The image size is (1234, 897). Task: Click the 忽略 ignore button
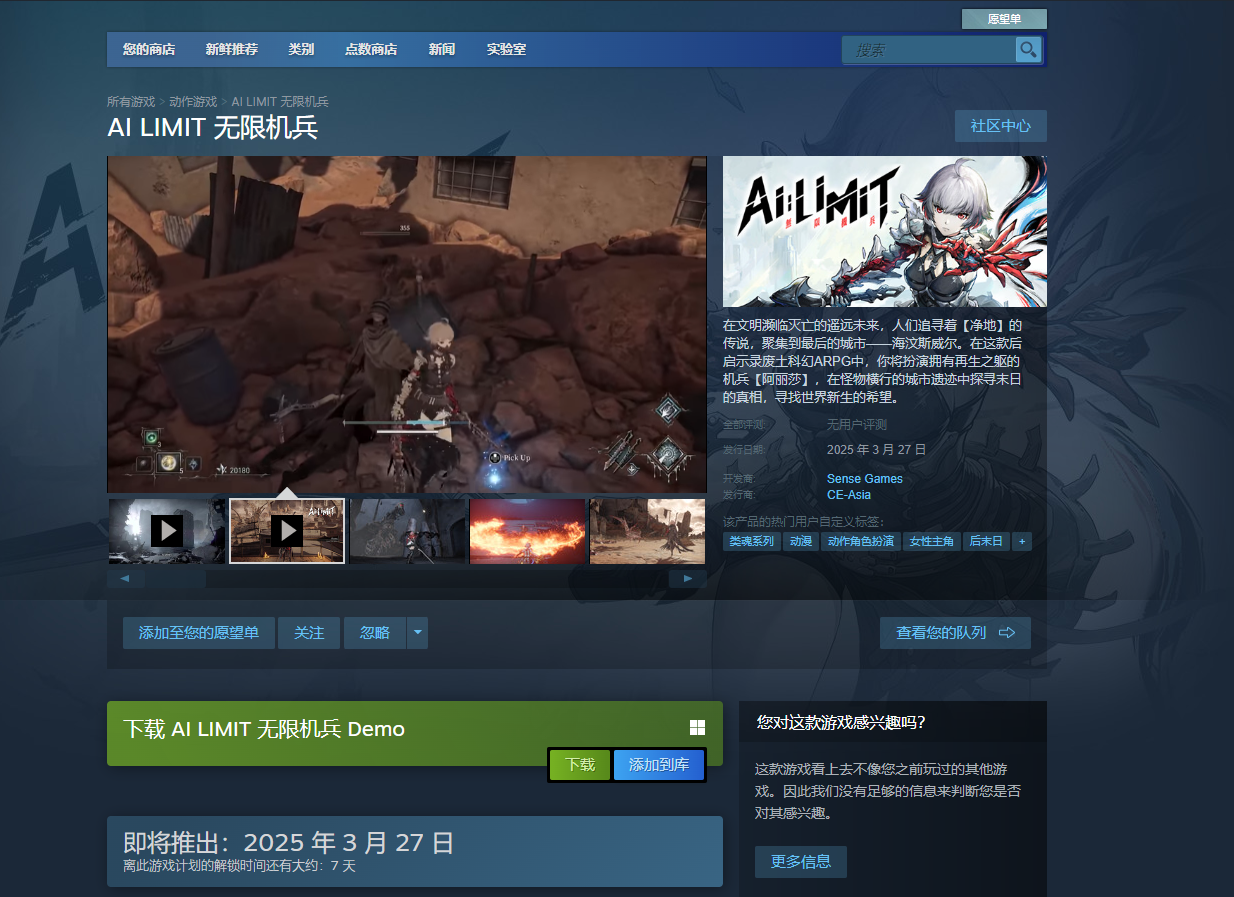point(375,633)
